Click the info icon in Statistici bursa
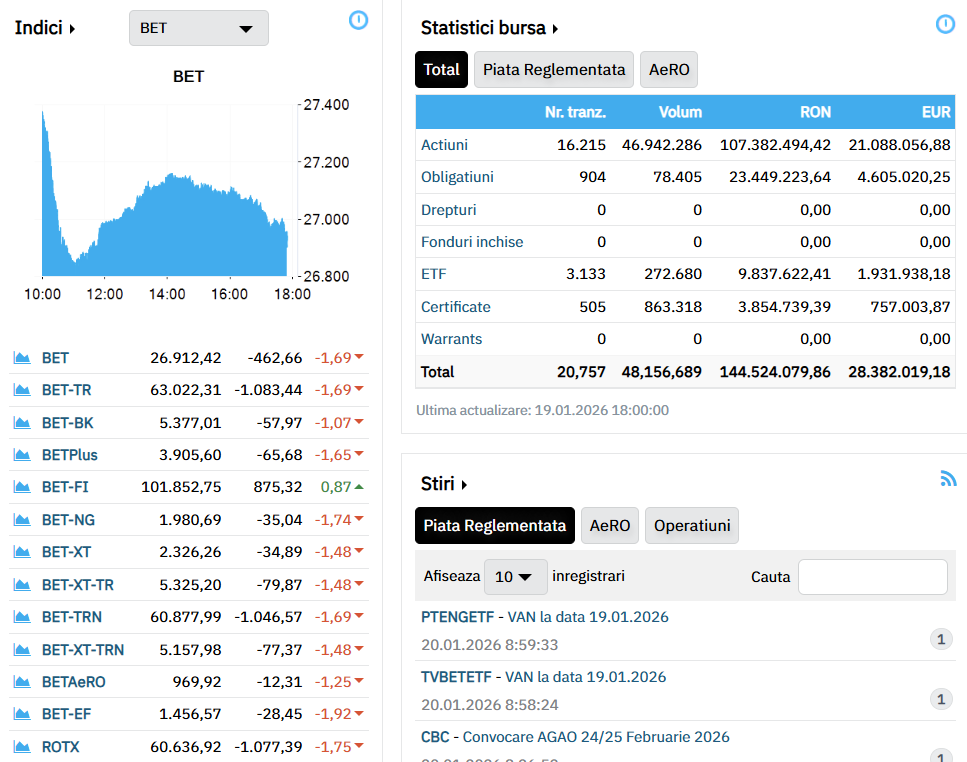The image size is (967, 762). 944,24
